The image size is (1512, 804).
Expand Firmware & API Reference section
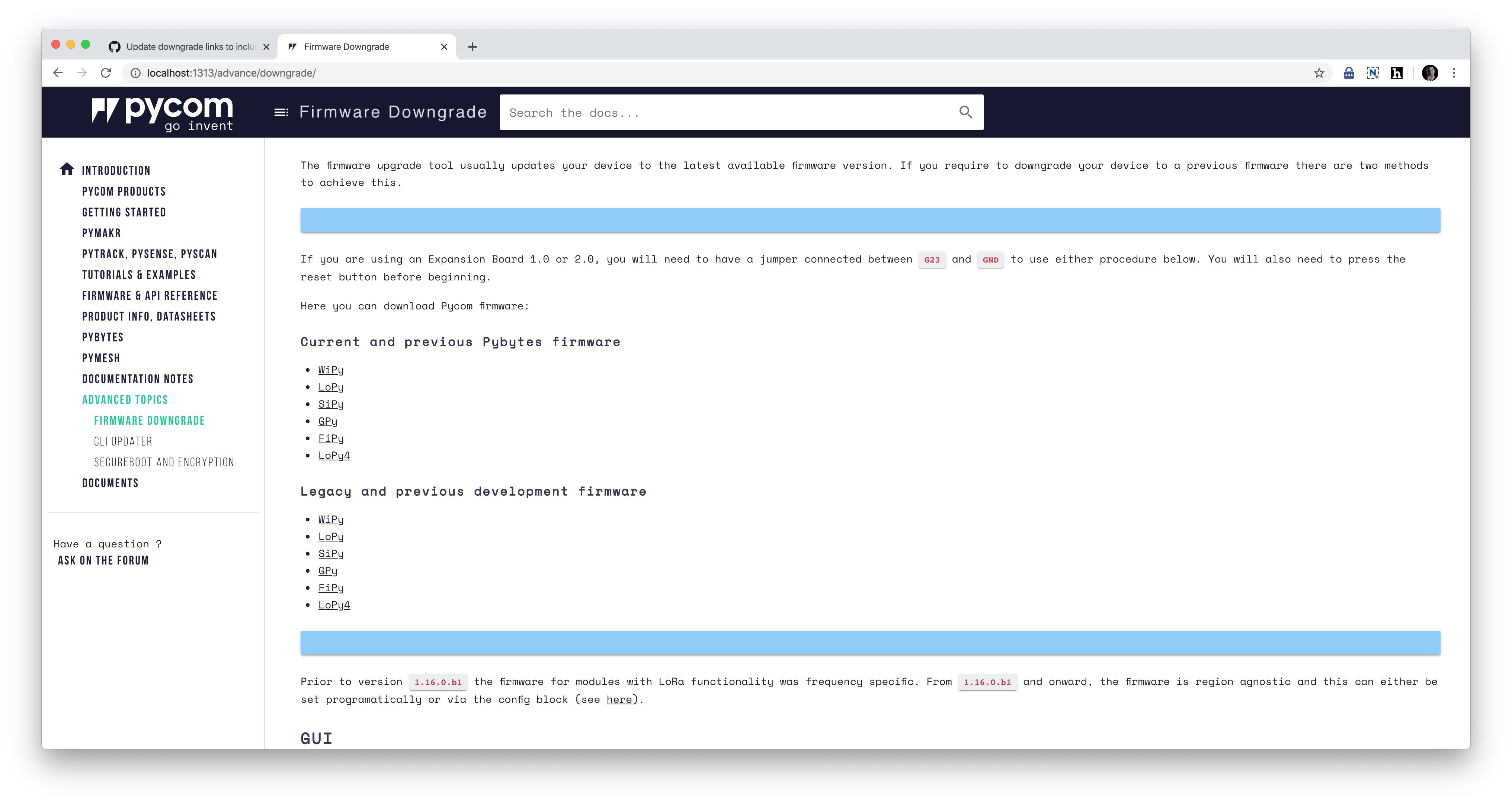[150, 296]
